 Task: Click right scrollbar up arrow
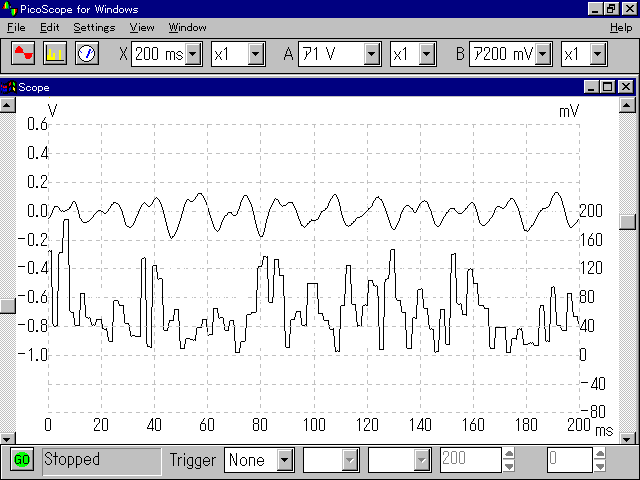pos(627,105)
